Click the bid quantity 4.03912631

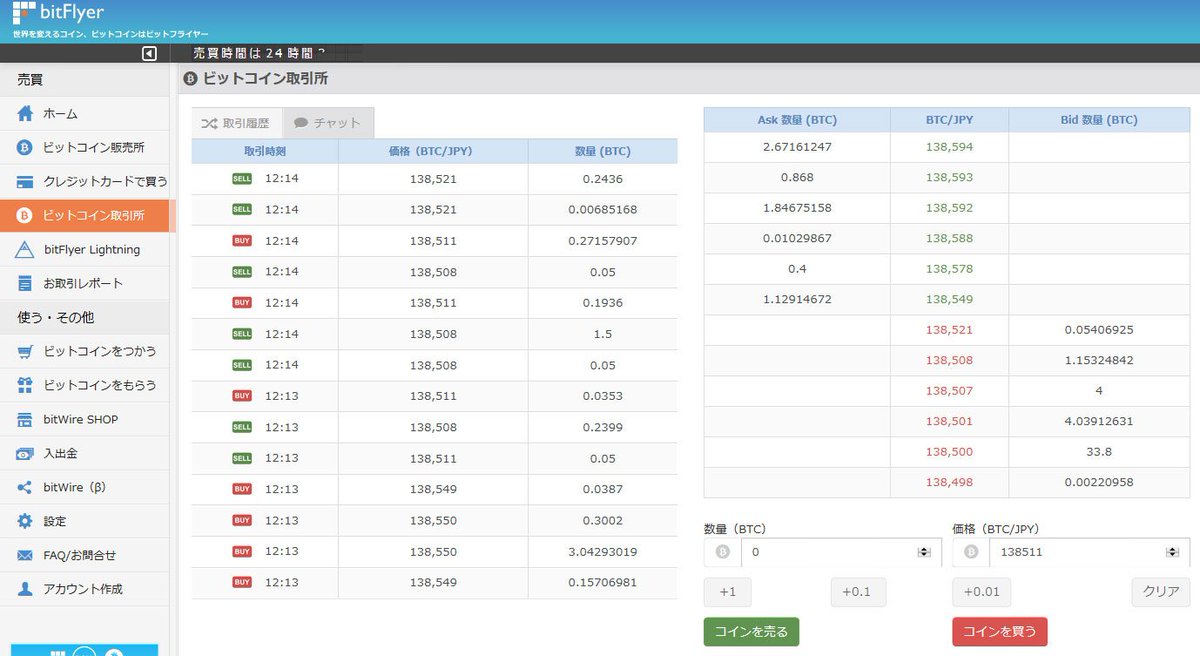(1099, 421)
